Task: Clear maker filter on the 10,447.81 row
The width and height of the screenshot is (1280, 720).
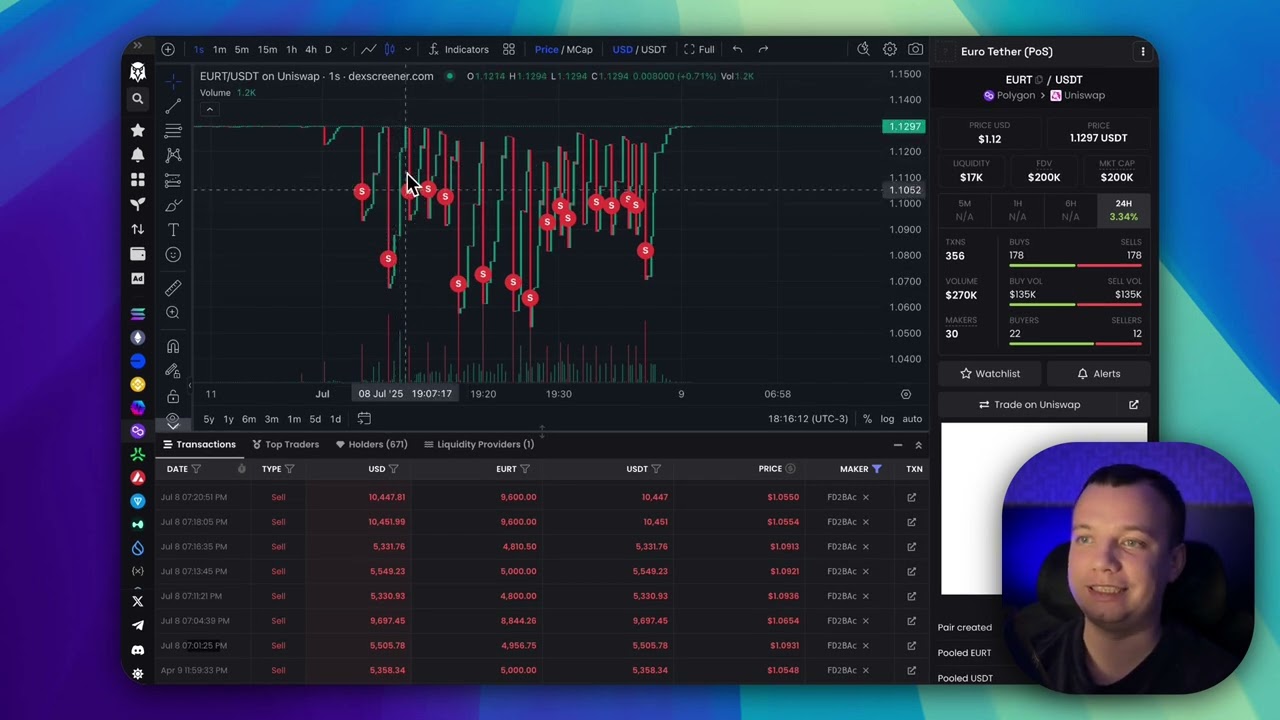Action: click(x=866, y=497)
